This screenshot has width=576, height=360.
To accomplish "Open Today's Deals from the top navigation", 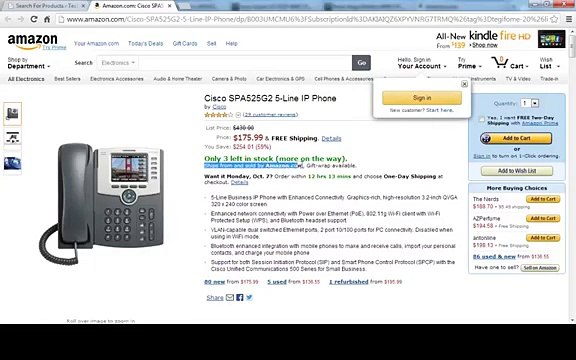I will pyautogui.click(x=145, y=43).
